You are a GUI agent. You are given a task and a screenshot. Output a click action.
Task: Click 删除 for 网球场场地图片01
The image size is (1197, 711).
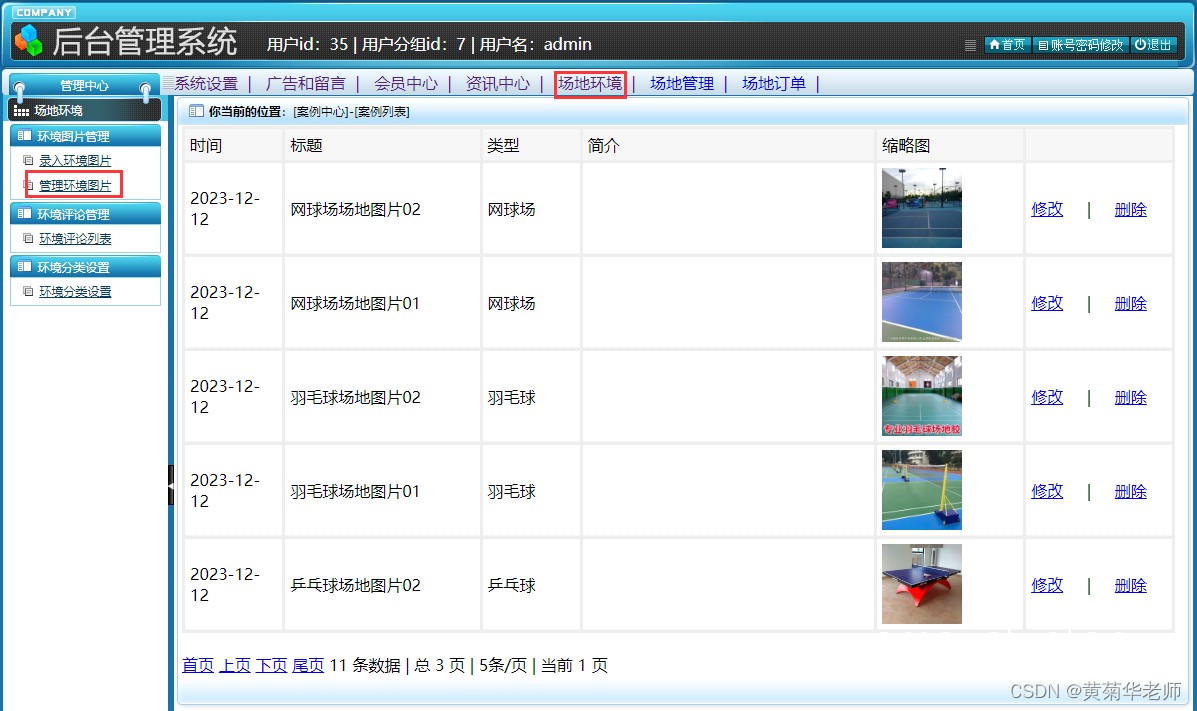click(x=1131, y=303)
